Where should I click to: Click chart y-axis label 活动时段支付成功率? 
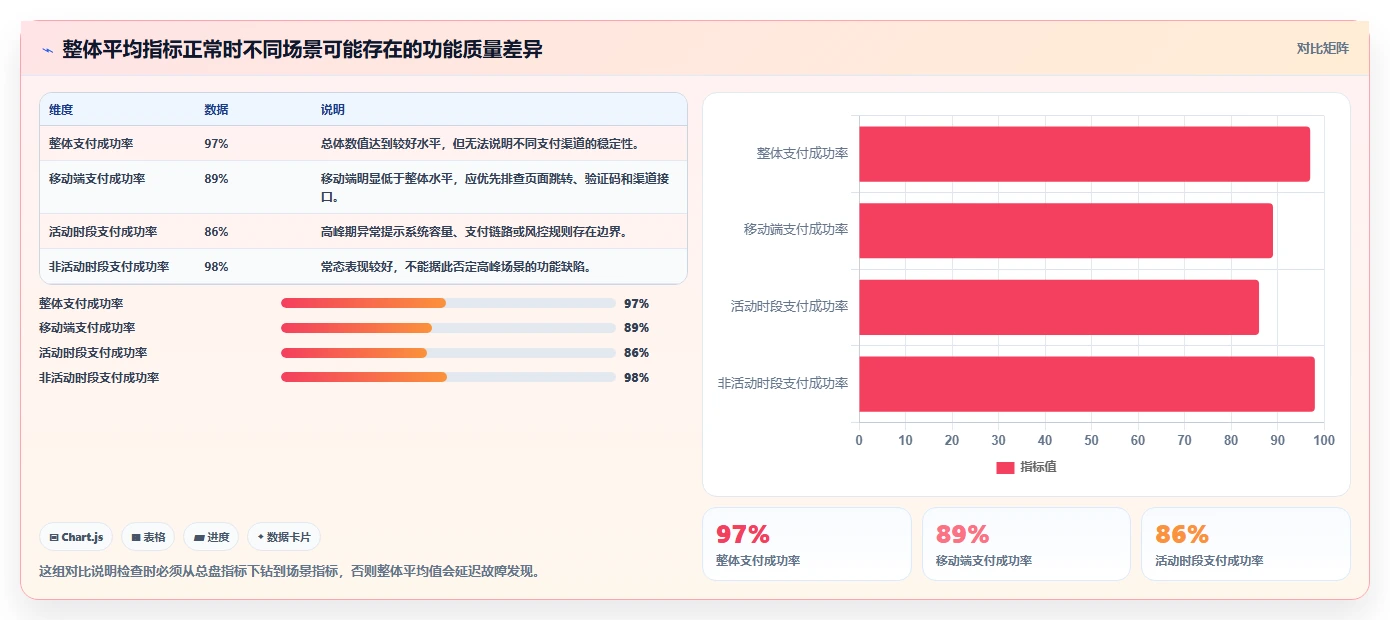point(789,307)
